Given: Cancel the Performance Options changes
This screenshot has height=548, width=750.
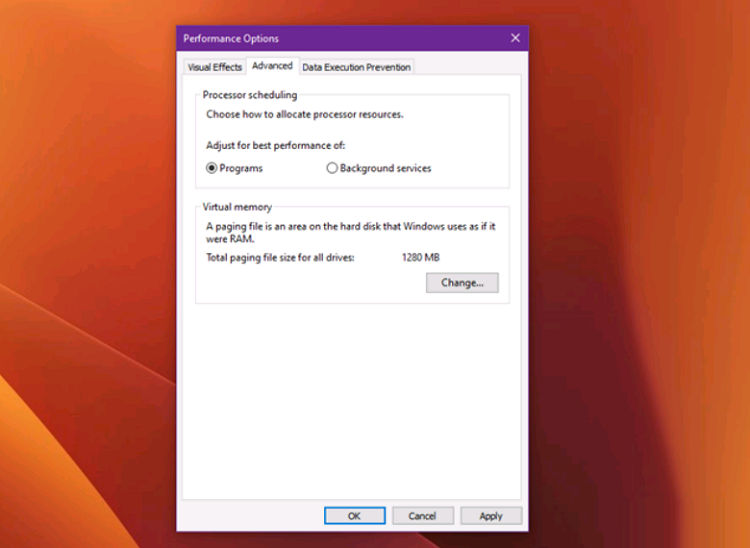Looking at the screenshot, I should click(422, 516).
